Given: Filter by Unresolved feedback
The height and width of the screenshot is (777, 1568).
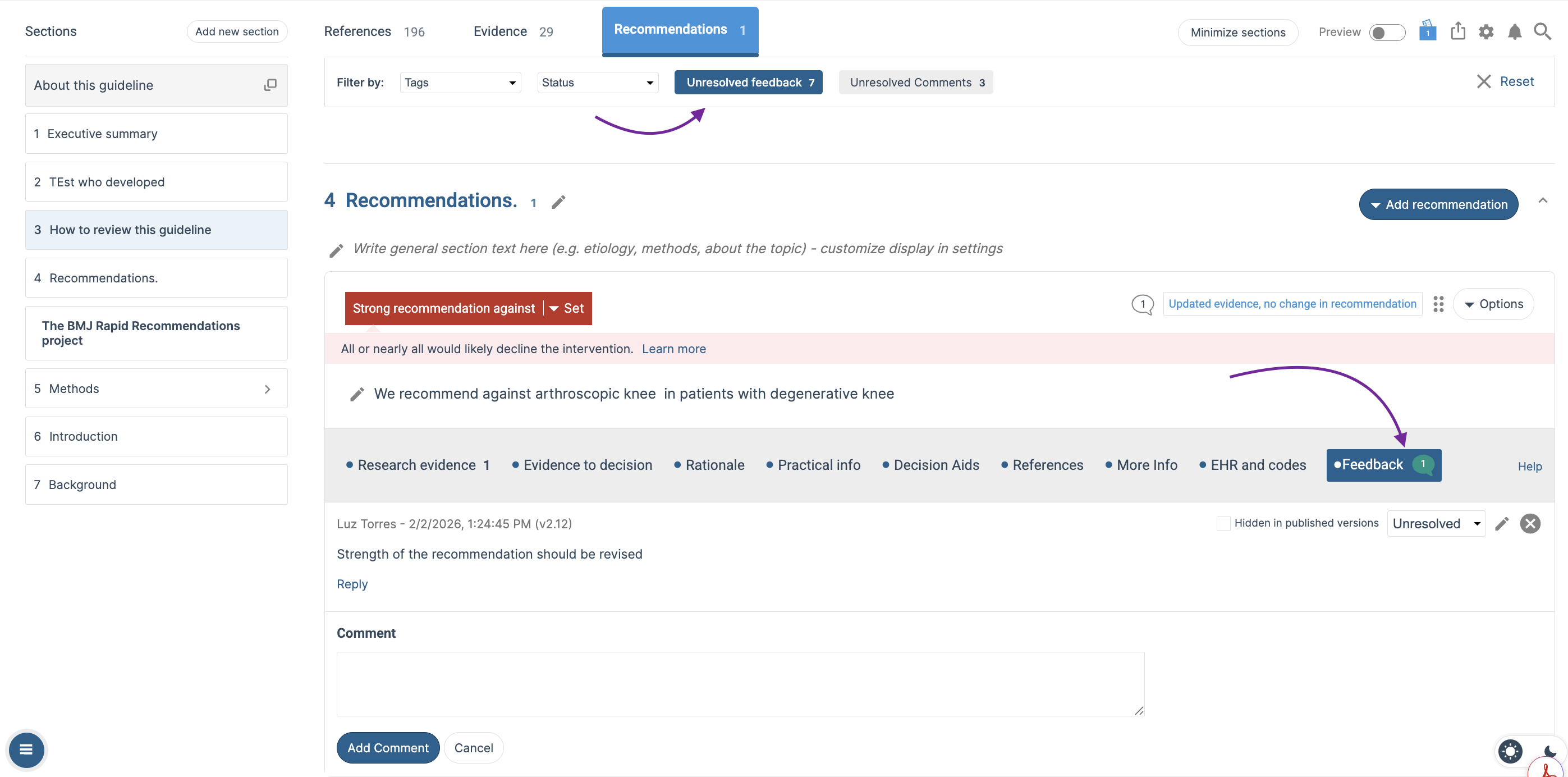Looking at the screenshot, I should (x=748, y=82).
